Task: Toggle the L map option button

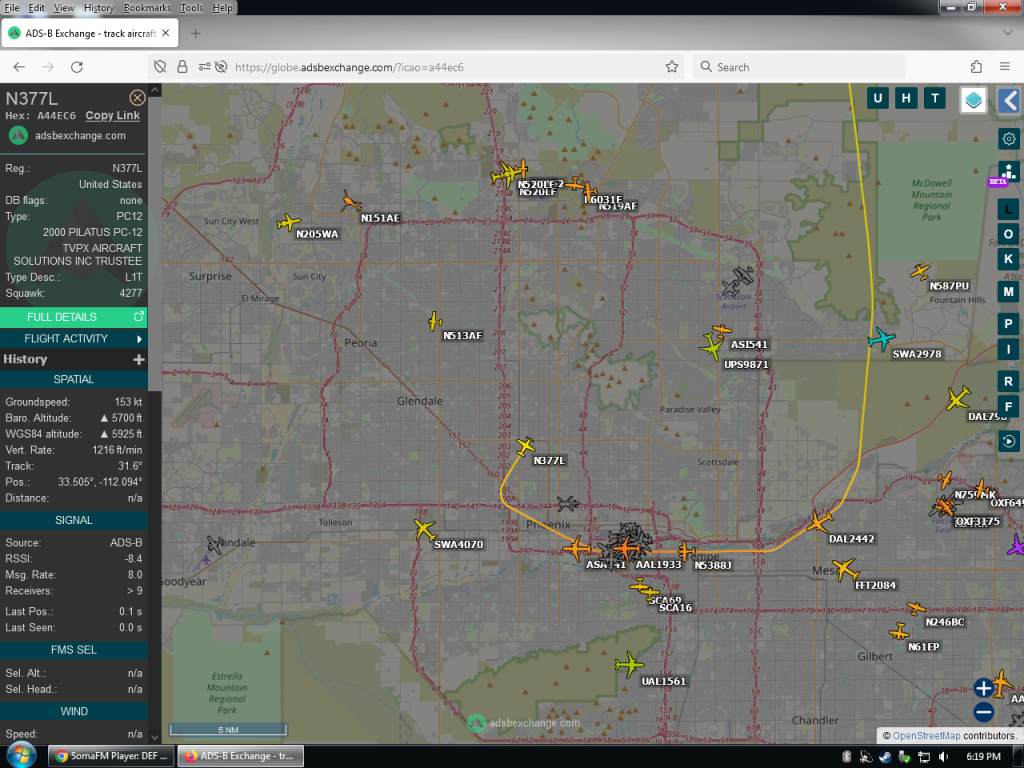Action: [1008, 210]
